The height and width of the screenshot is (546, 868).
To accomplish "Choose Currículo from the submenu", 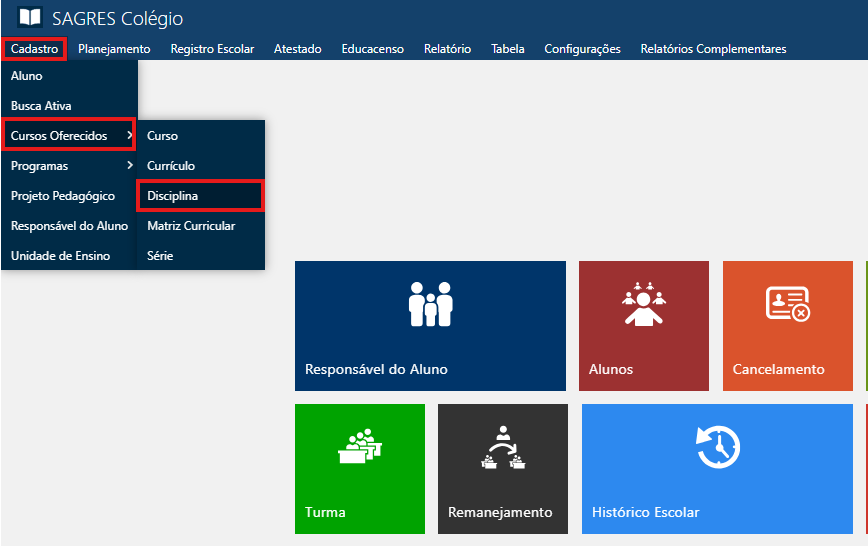I will click(x=201, y=166).
